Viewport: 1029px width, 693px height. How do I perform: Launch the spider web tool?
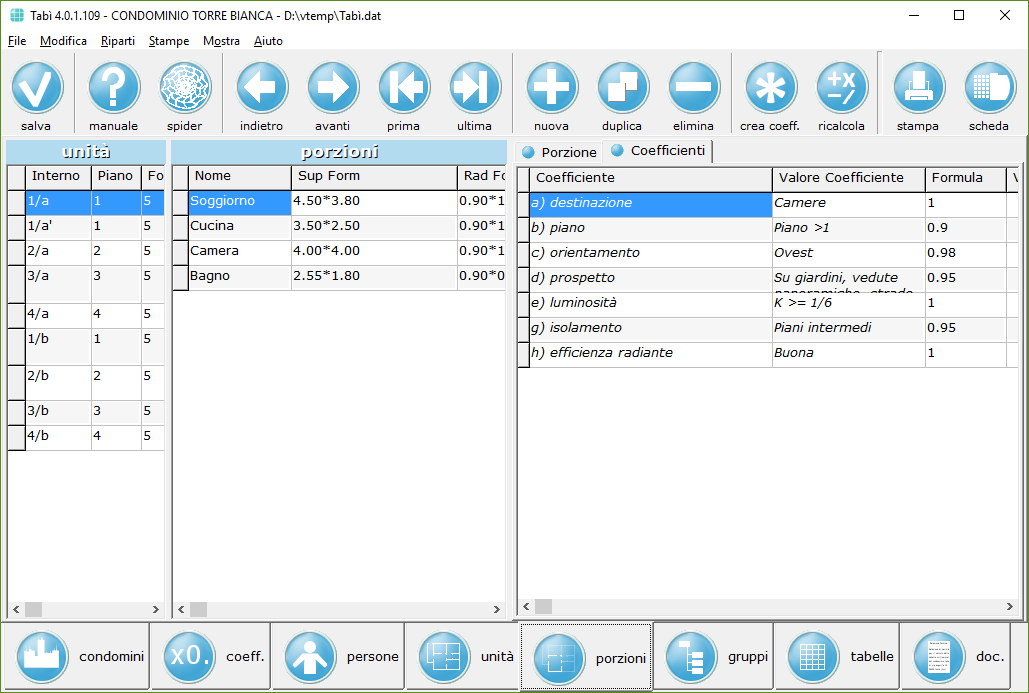pos(185,88)
